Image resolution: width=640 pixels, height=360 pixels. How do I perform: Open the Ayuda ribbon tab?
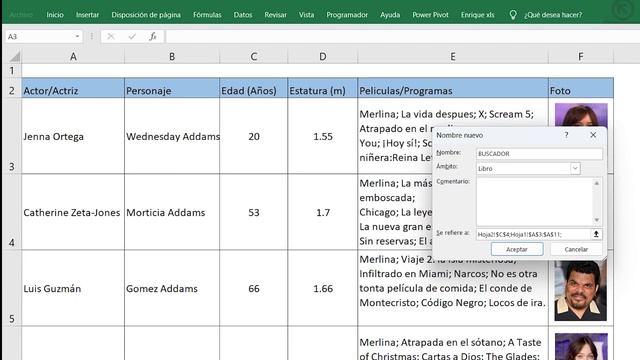tap(390, 15)
